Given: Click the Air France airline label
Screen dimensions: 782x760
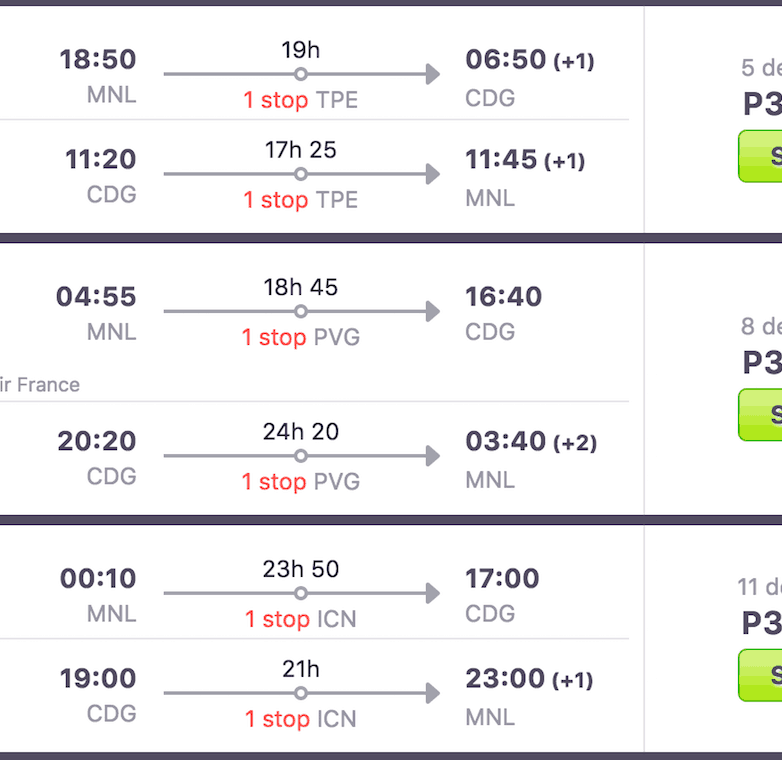Looking at the screenshot, I should pyautogui.click(x=40, y=385).
